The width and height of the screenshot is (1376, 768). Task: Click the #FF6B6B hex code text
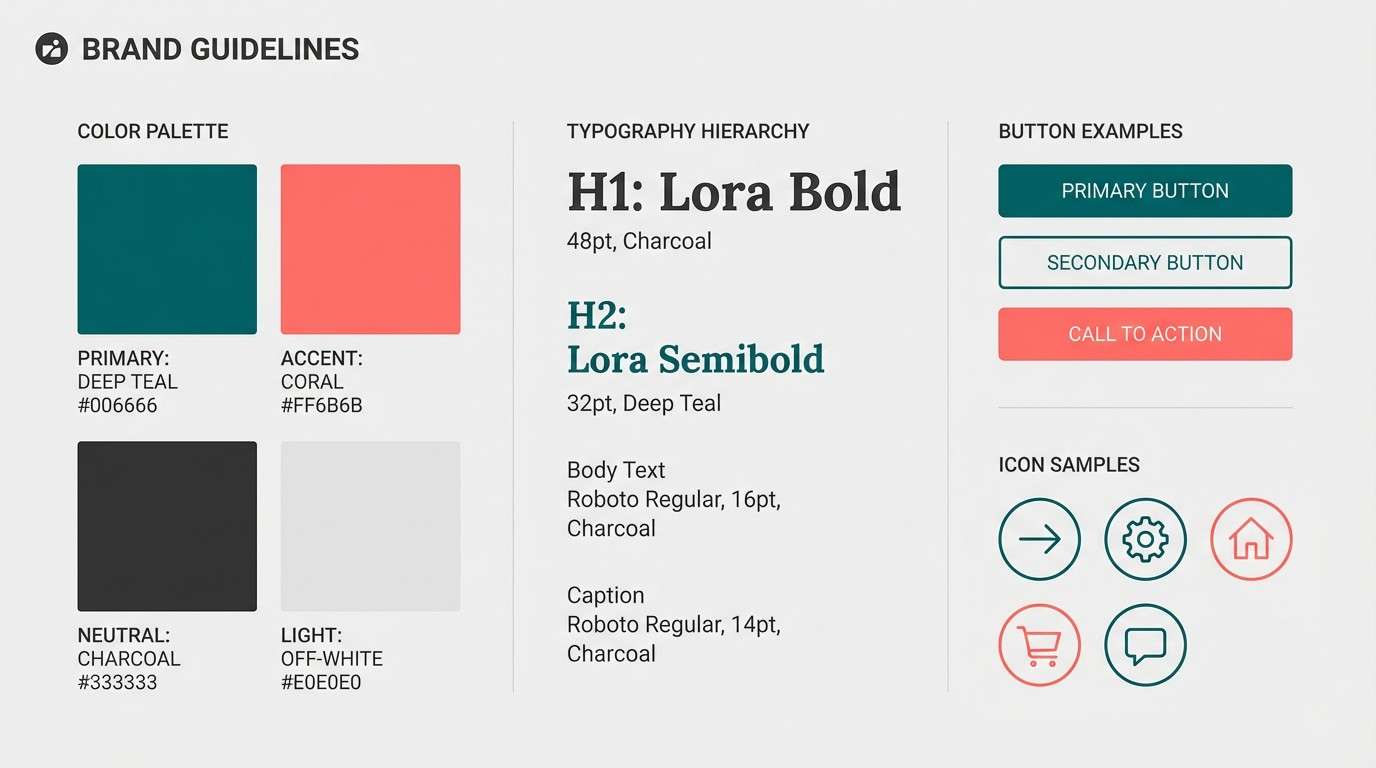pos(321,406)
